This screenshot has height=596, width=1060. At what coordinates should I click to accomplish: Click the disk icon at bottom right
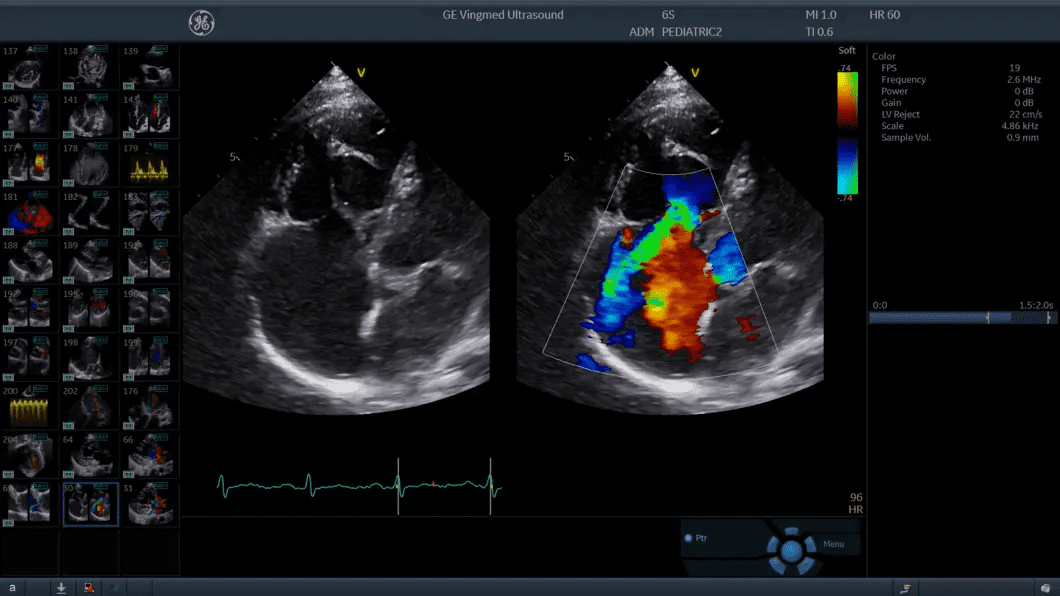pyautogui.click(x=1044, y=588)
